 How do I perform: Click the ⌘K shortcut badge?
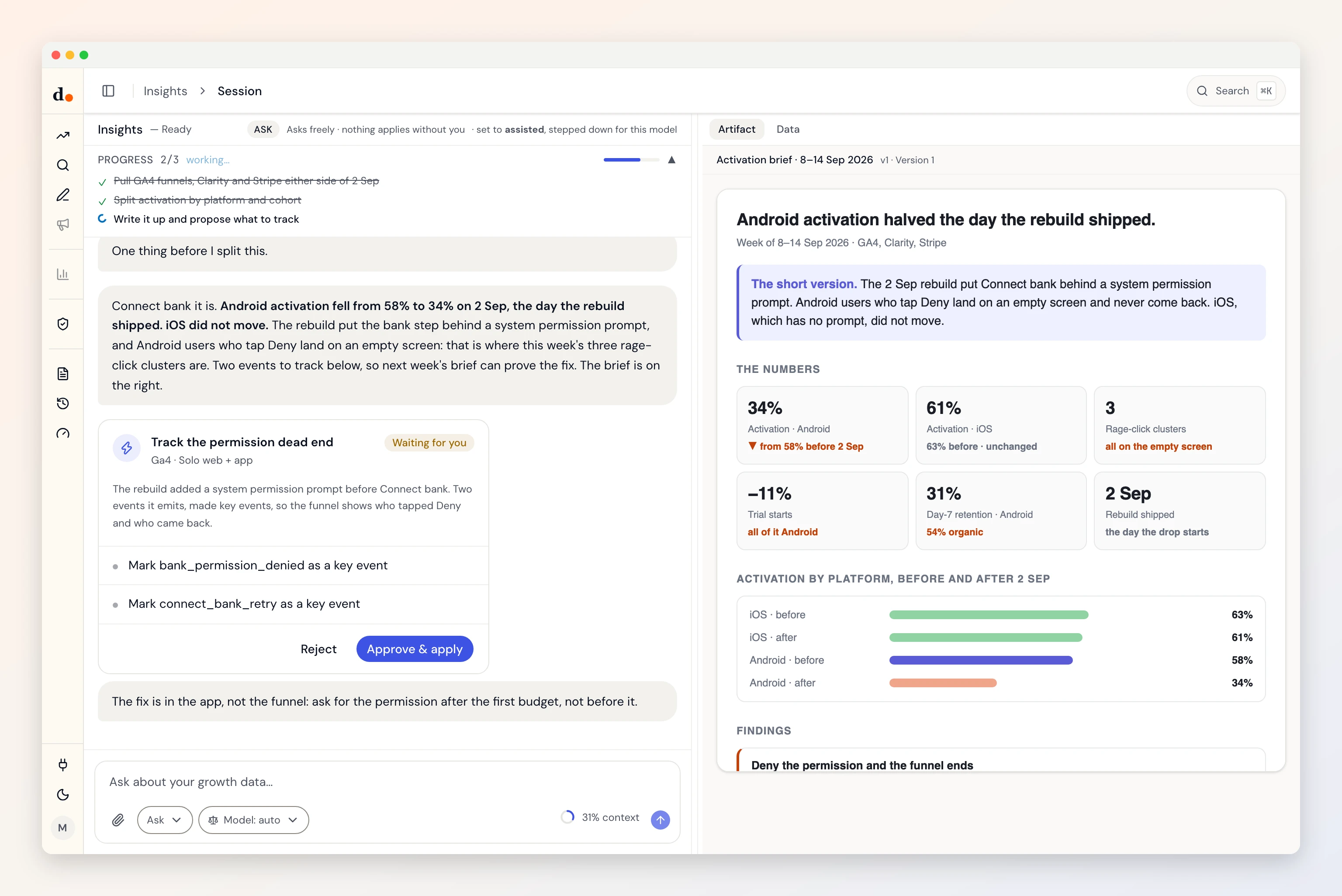(1266, 91)
